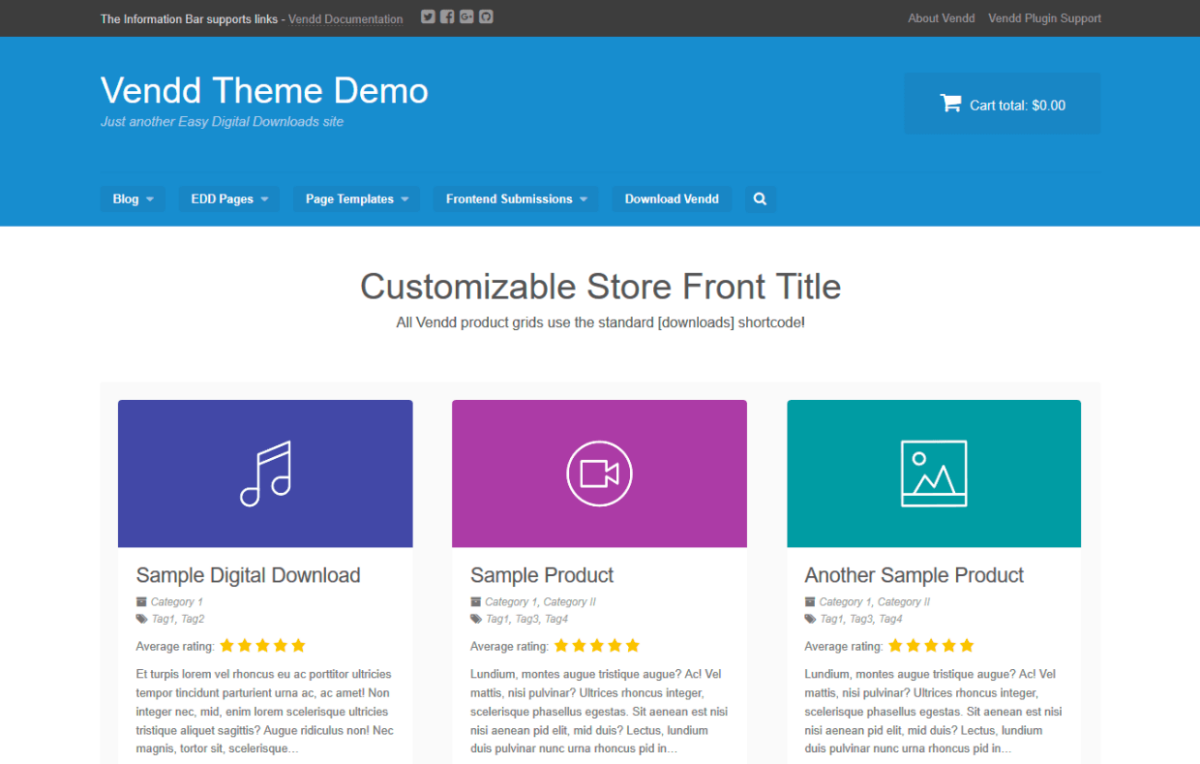The image size is (1200, 764).
Task: Click the image icon on Another Sample Product
Action: pos(933,473)
